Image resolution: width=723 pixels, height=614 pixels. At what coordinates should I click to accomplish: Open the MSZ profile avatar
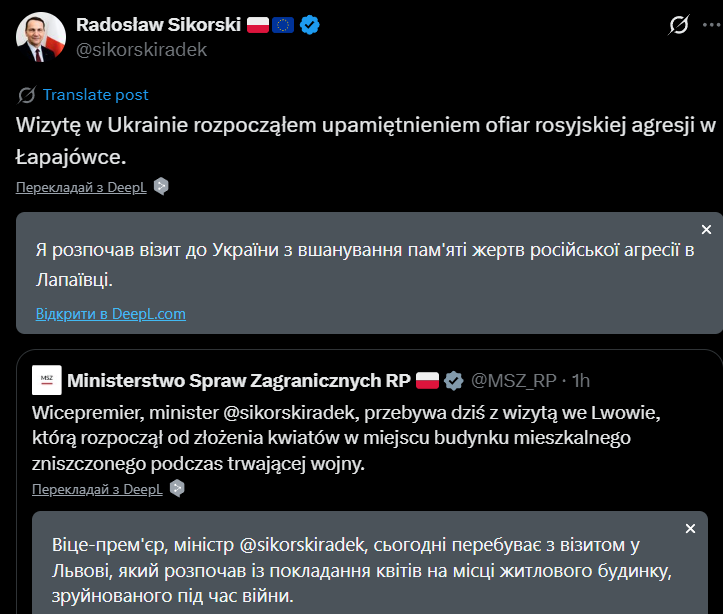(47, 381)
